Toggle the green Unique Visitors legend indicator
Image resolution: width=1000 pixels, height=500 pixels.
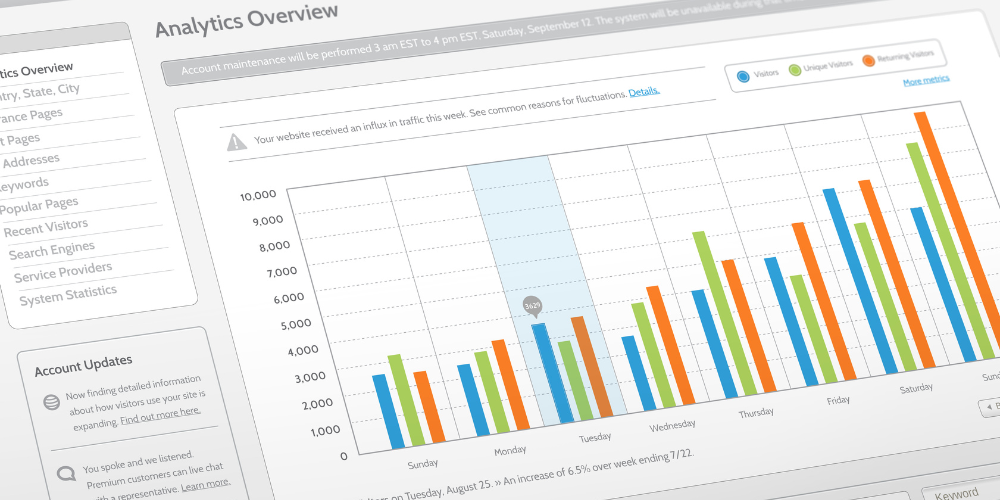tap(794, 69)
